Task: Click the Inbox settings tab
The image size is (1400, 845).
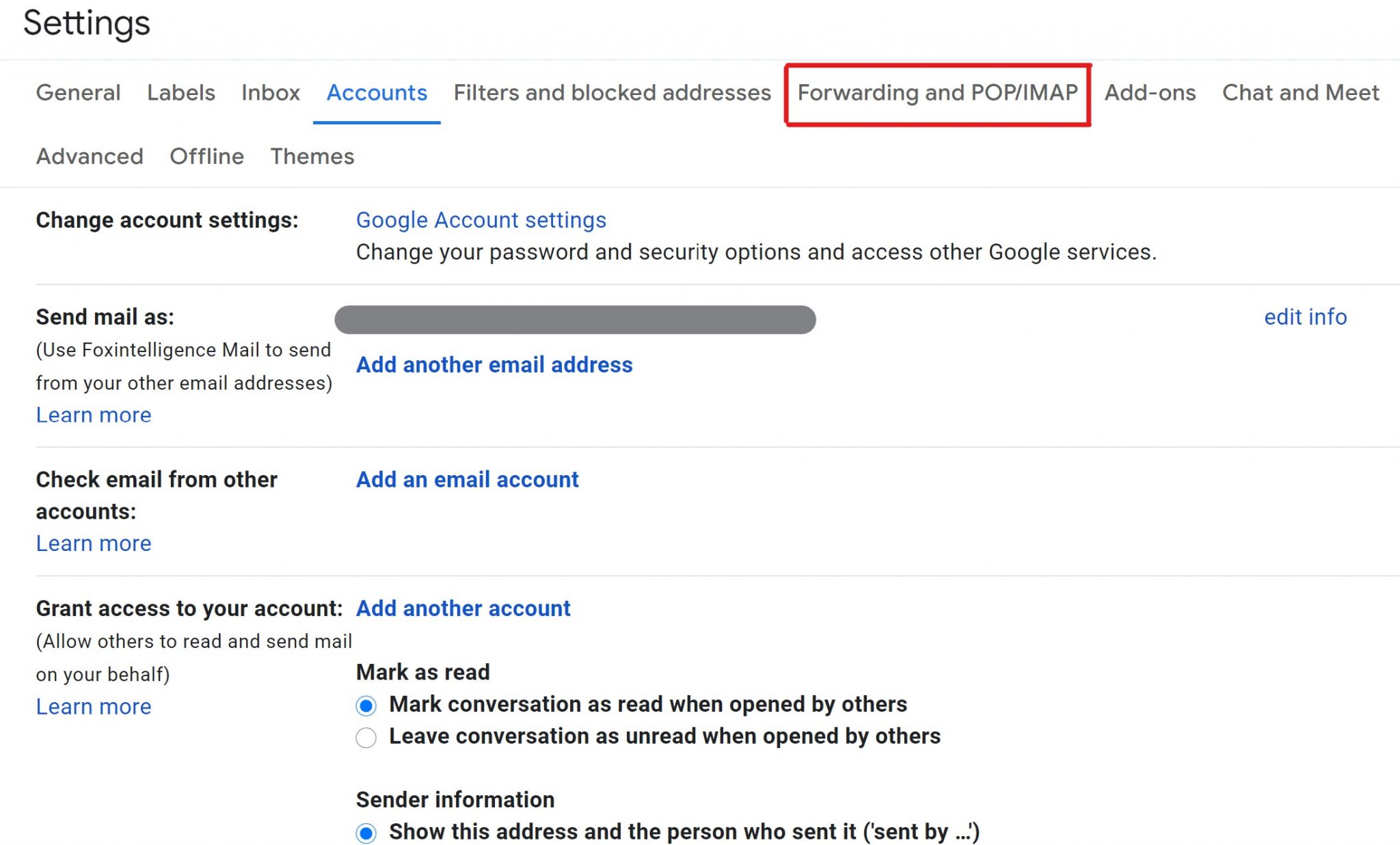Action: pyautogui.click(x=269, y=93)
